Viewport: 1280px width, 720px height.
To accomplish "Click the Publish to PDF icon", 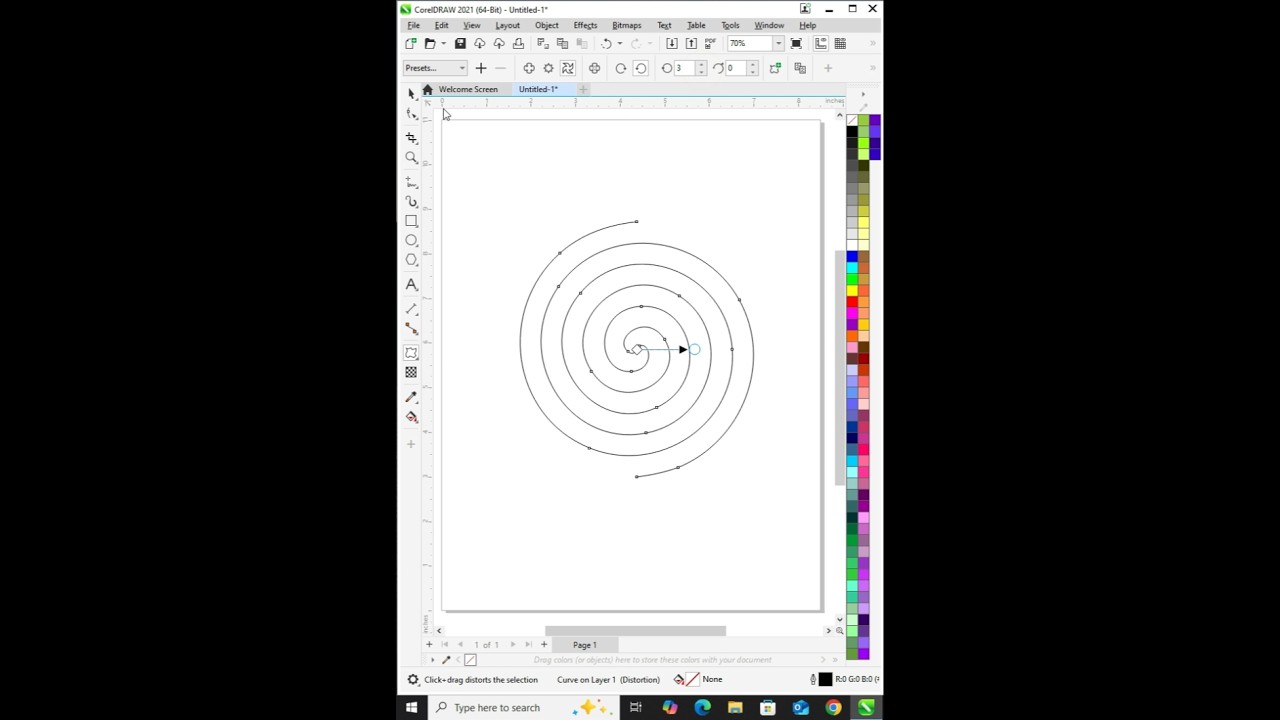I will click(x=710, y=44).
